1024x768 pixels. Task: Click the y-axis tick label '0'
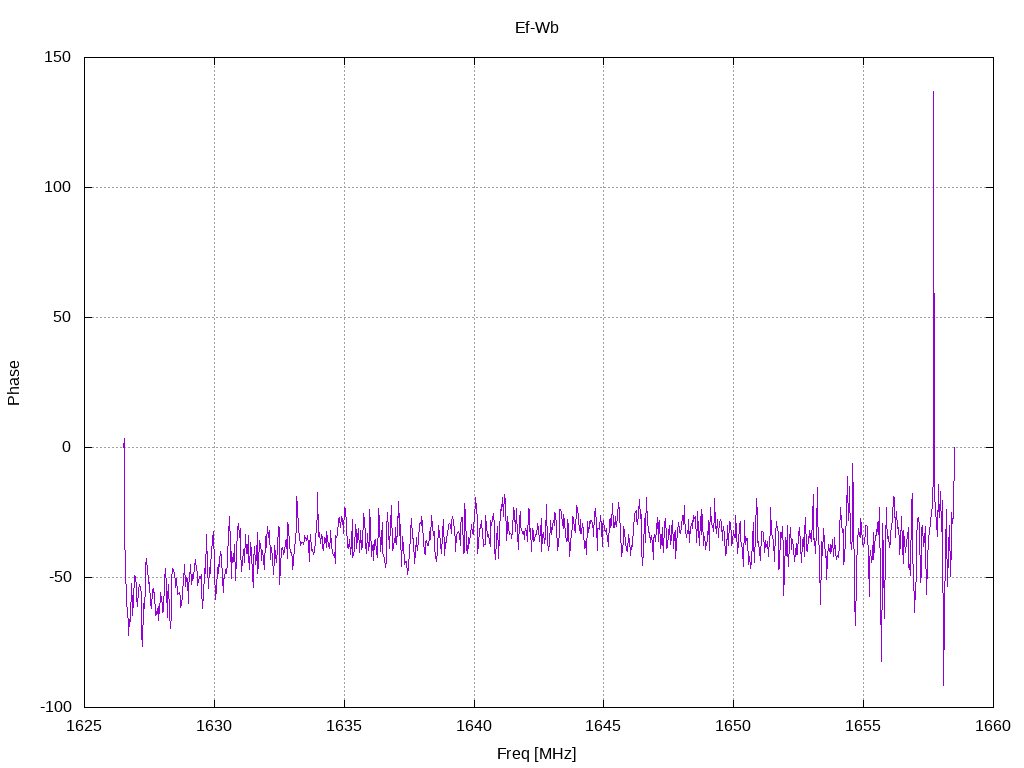click(x=67, y=447)
